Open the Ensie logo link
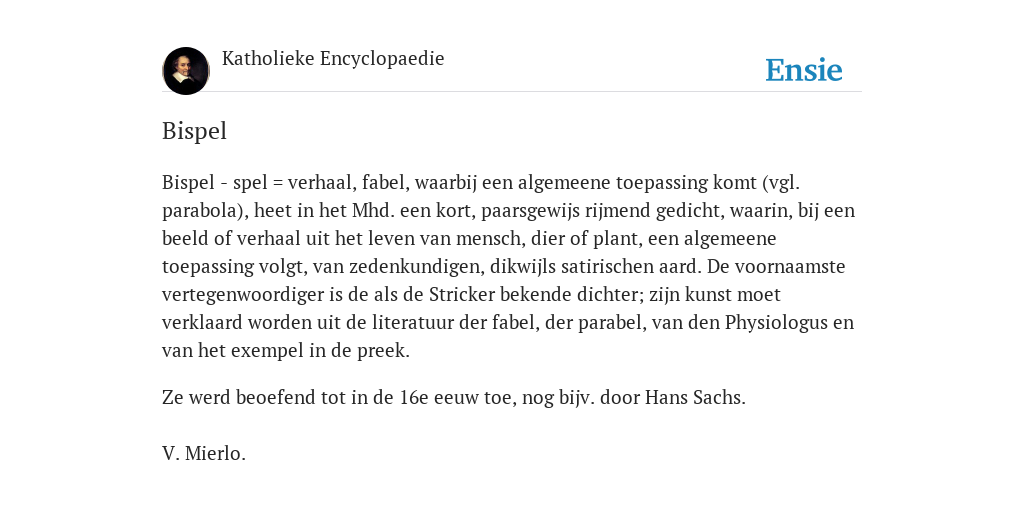 [804, 70]
